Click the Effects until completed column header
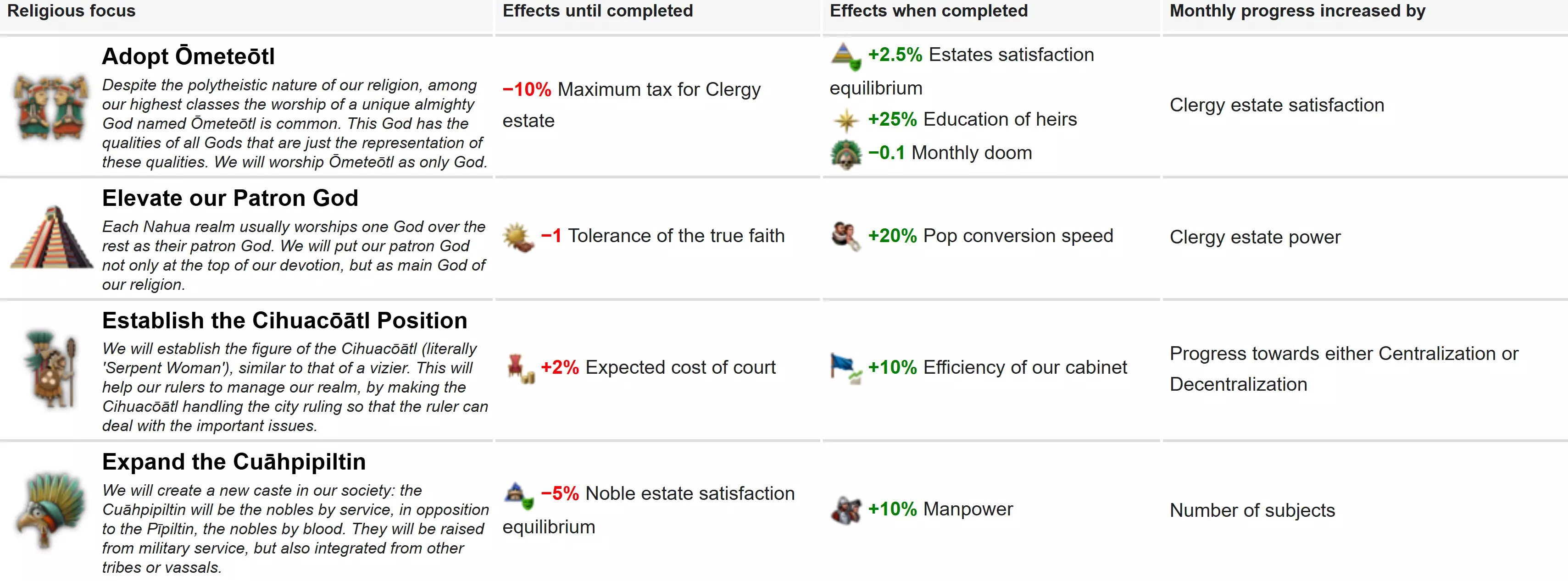 pos(597,11)
